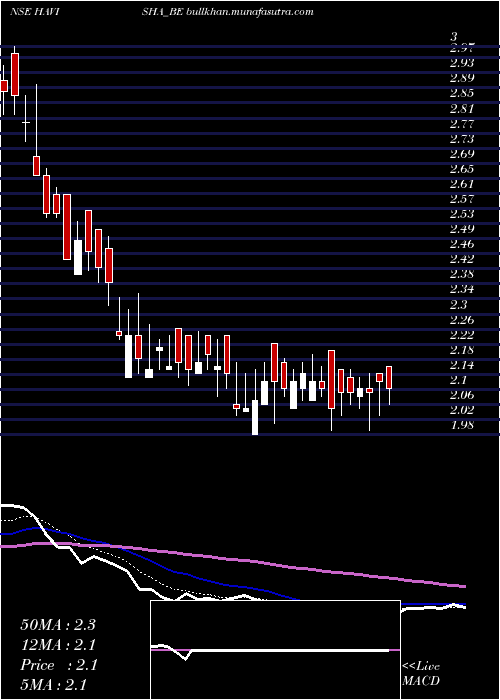
Task: Select the 2.46 price axis label
Action: pyautogui.click(x=462, y=244)
